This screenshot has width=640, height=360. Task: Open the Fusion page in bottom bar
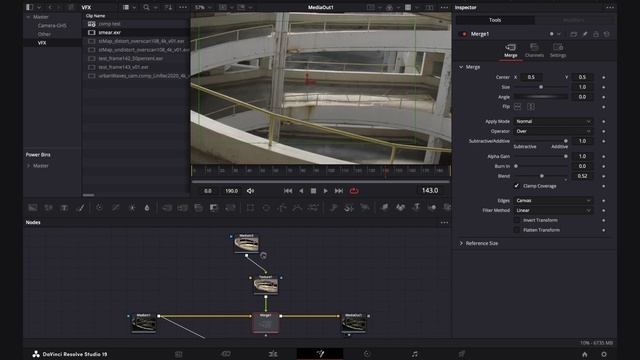(x=320, y=354)
